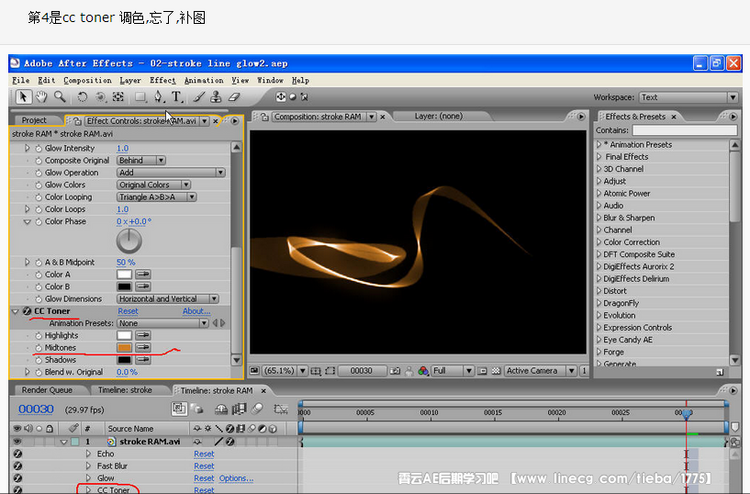Viewport: 750px width, 494px height.
Task: Select the Type tool
Action: [x=177, y=97]
